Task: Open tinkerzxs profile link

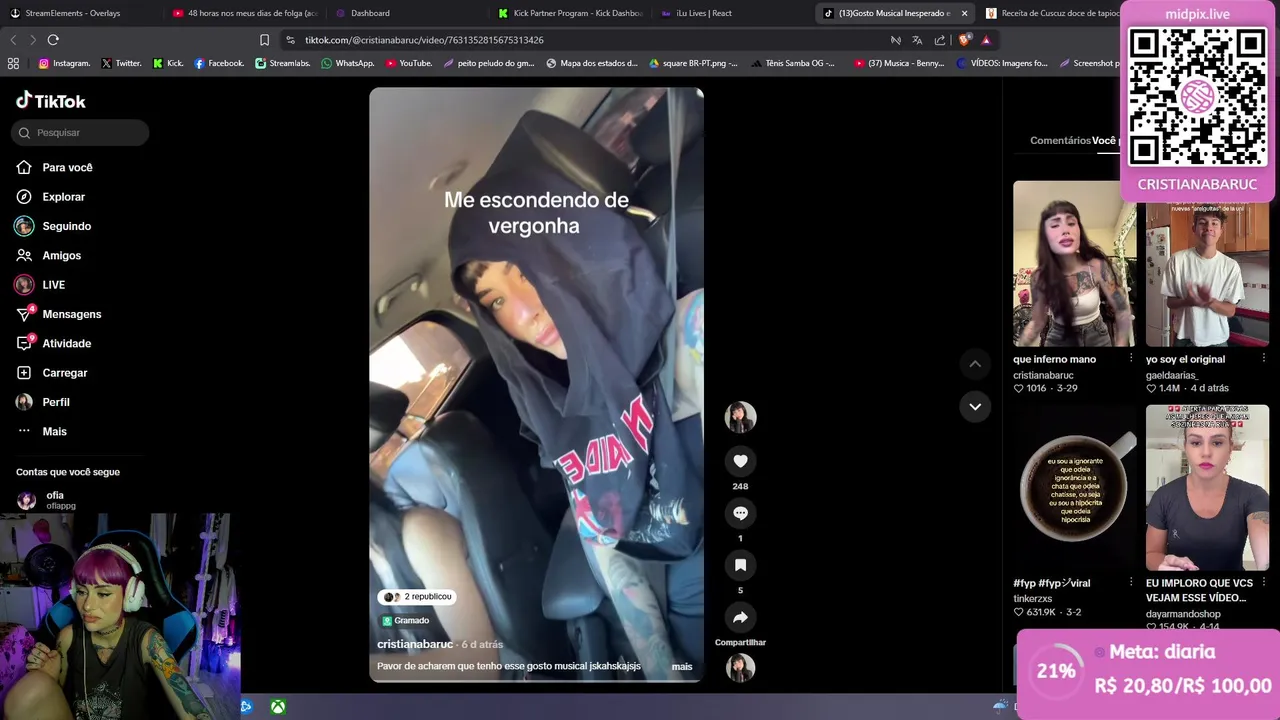Action: (1033, 599)
